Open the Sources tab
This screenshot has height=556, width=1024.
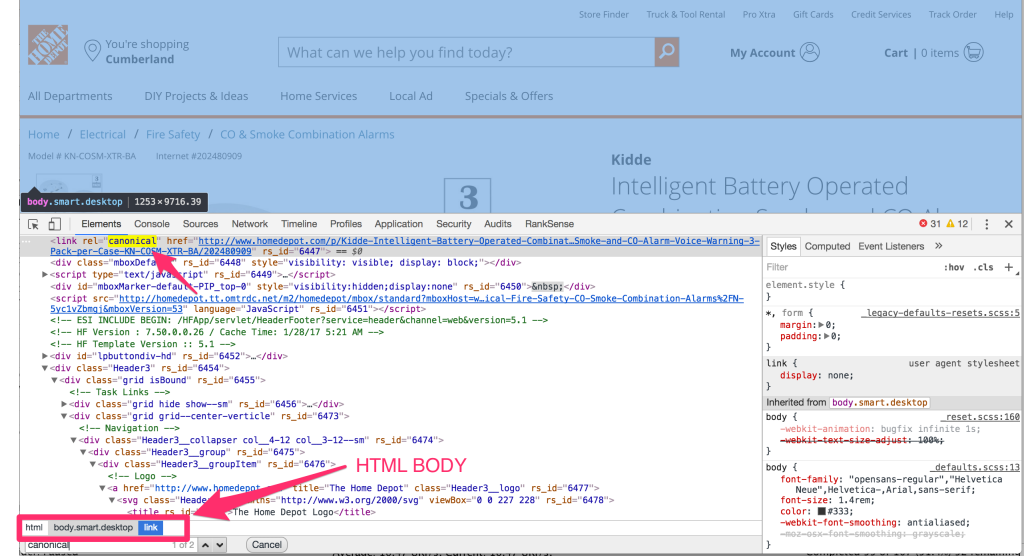(200, 224)
